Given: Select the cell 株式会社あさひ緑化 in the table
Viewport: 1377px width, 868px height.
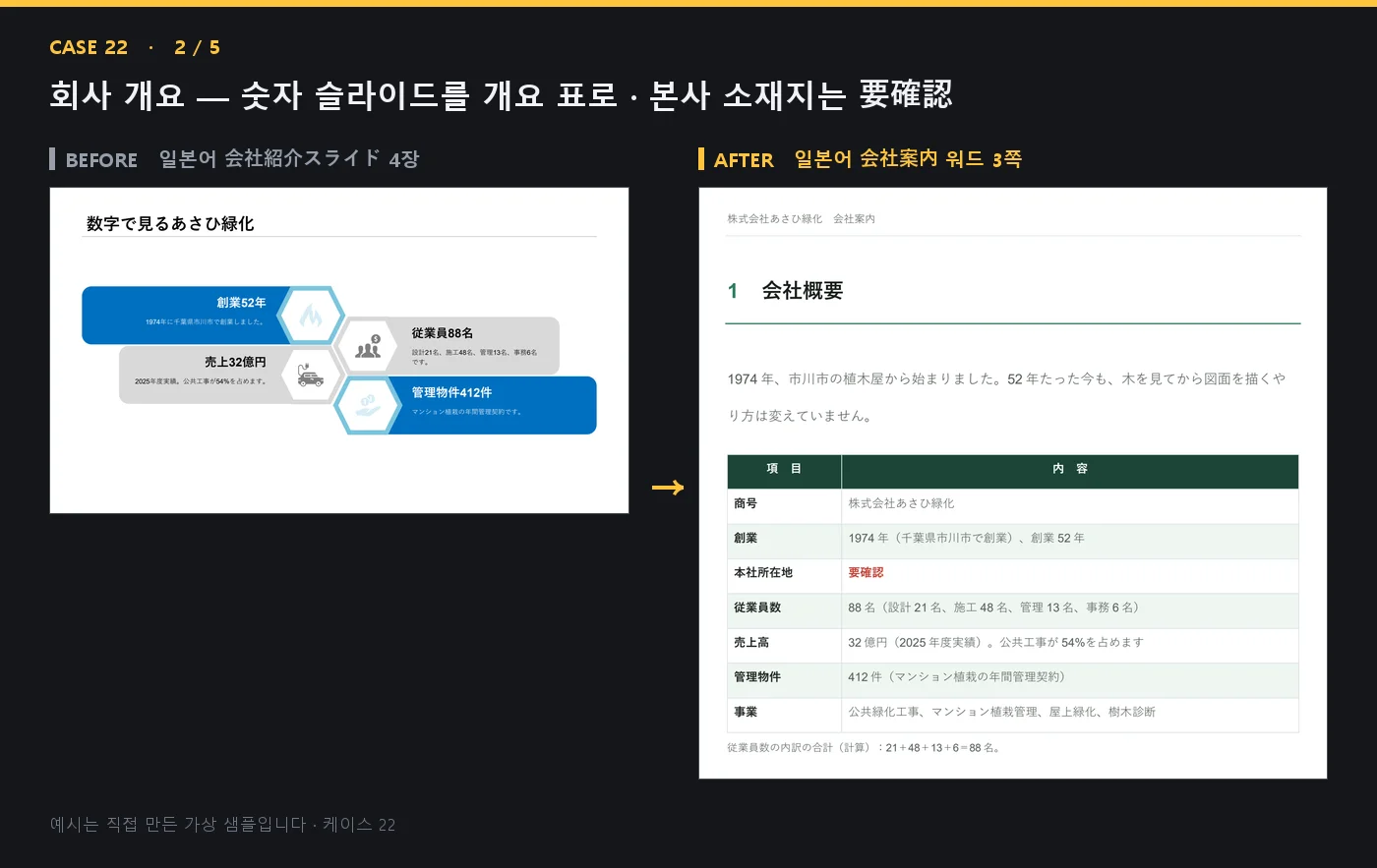Looking at the screenshot, I should pyautogui.click(x=1070, y=504).
